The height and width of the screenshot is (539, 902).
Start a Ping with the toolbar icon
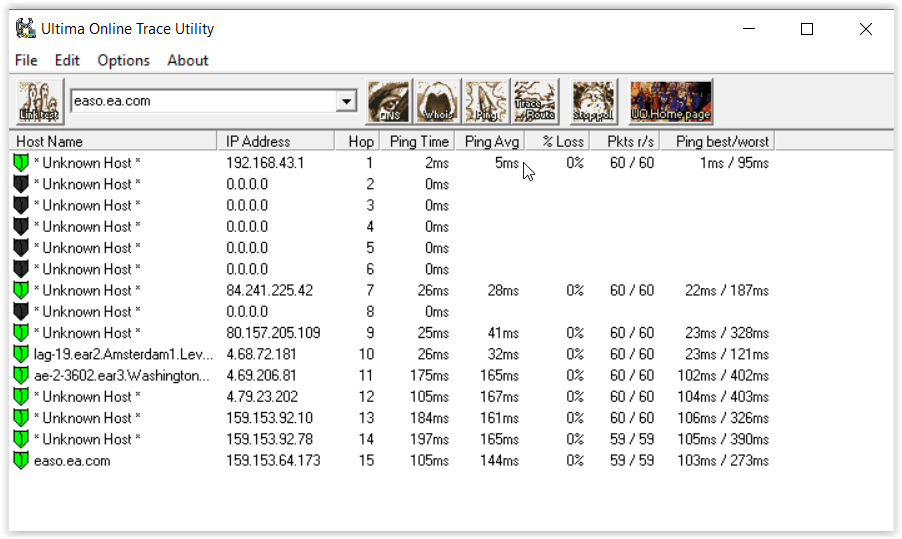click(487, 101)
